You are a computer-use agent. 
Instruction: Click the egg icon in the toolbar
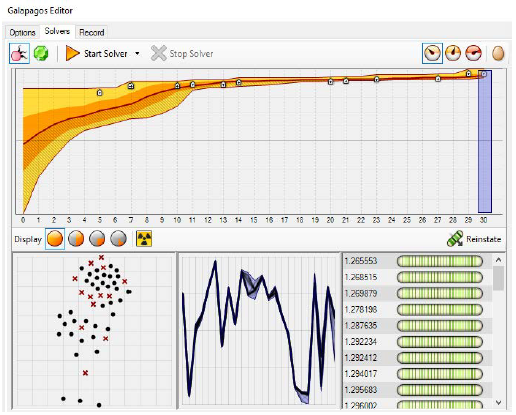498,53
